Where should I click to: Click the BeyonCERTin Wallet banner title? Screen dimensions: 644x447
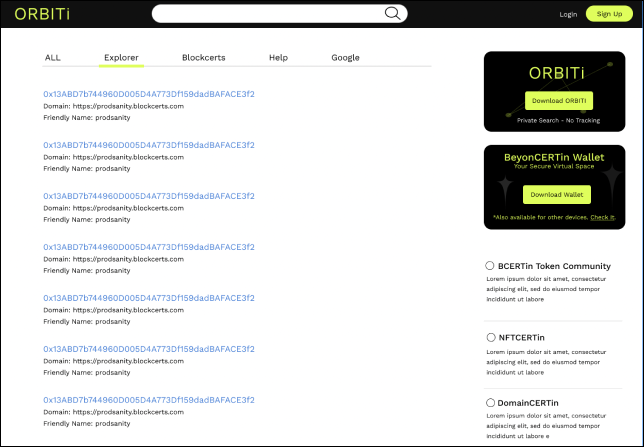coord(554,157)
